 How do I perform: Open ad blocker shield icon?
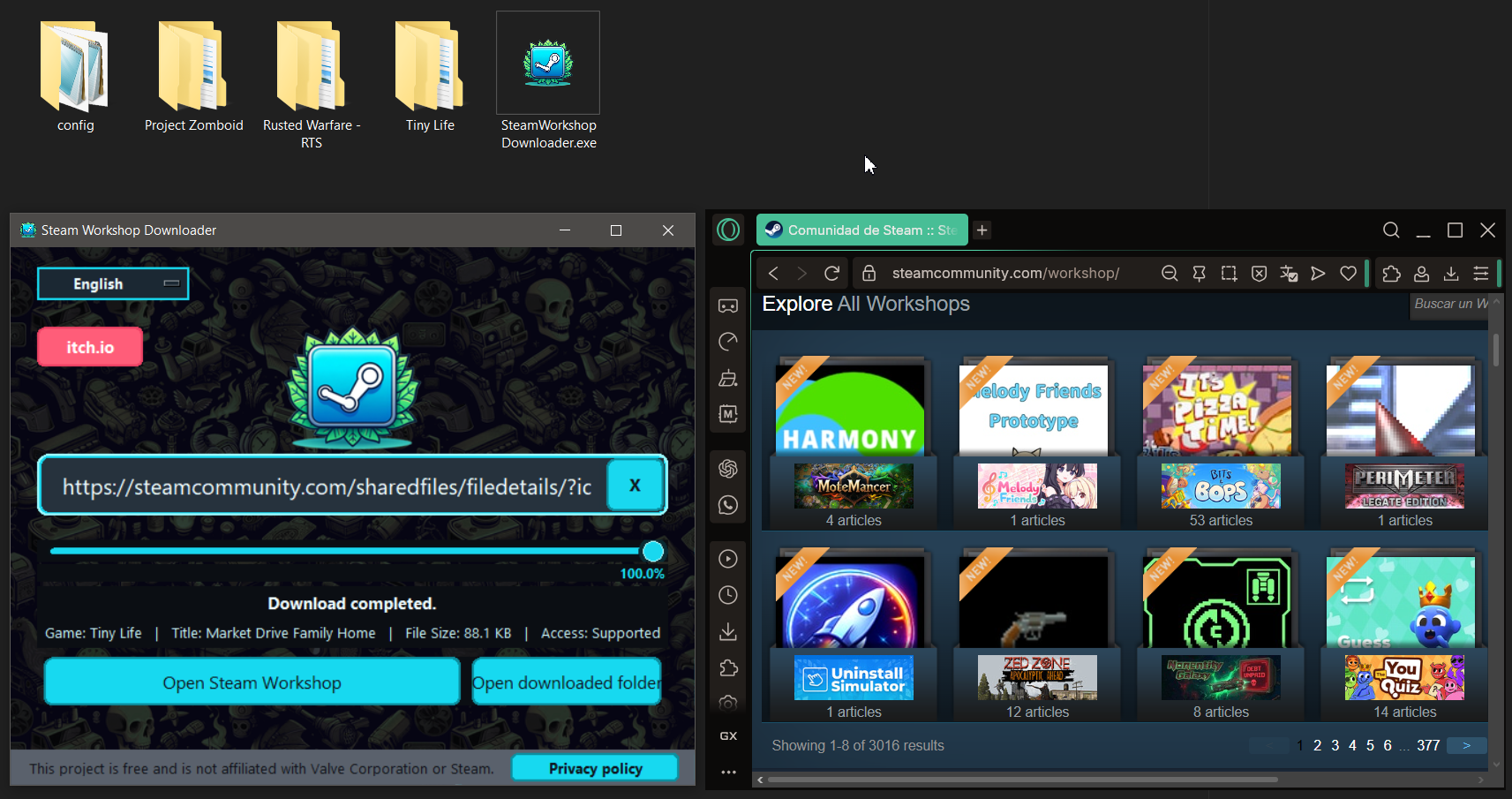pyautogui.click(x=1260, y=274)
